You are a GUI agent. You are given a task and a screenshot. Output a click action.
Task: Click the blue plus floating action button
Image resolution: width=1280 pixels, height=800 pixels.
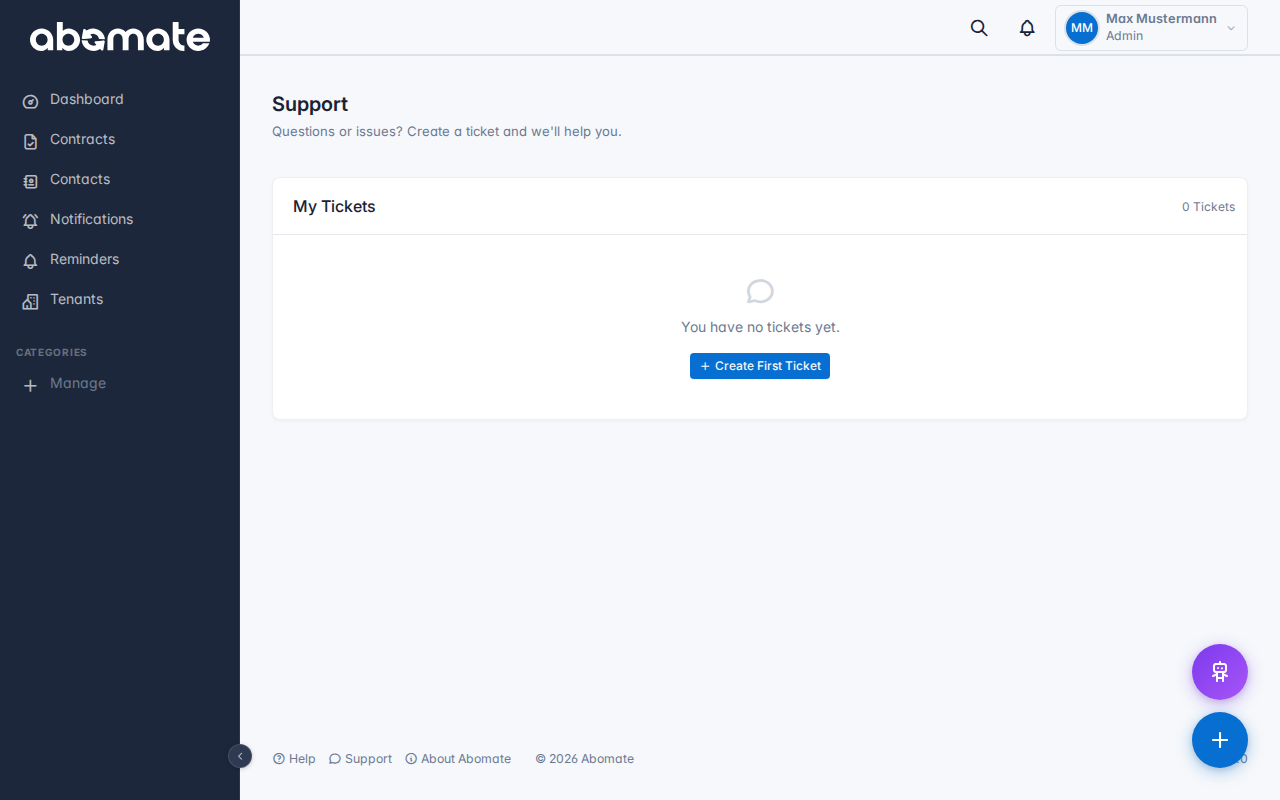pyautogui.click(x=1219, y=740)
